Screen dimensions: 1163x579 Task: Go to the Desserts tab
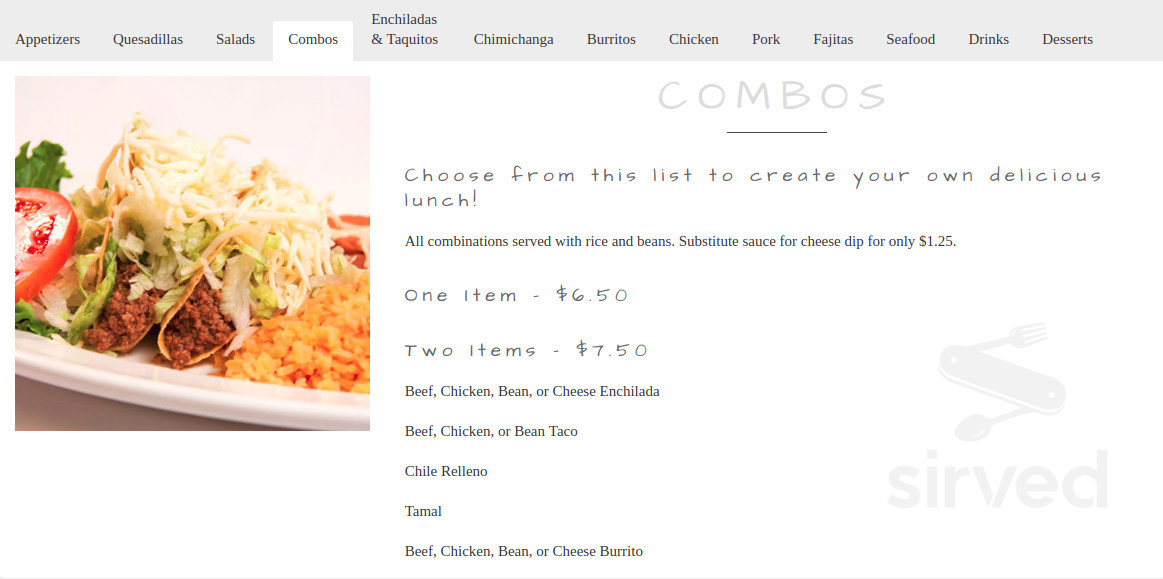(1067, 40)
